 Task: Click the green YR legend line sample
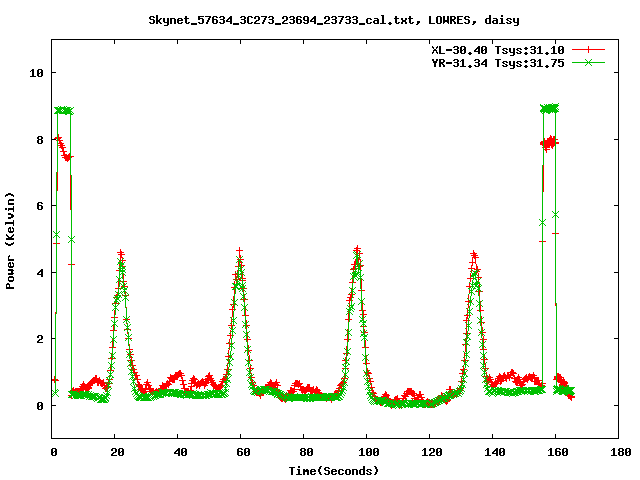[588, 62]
